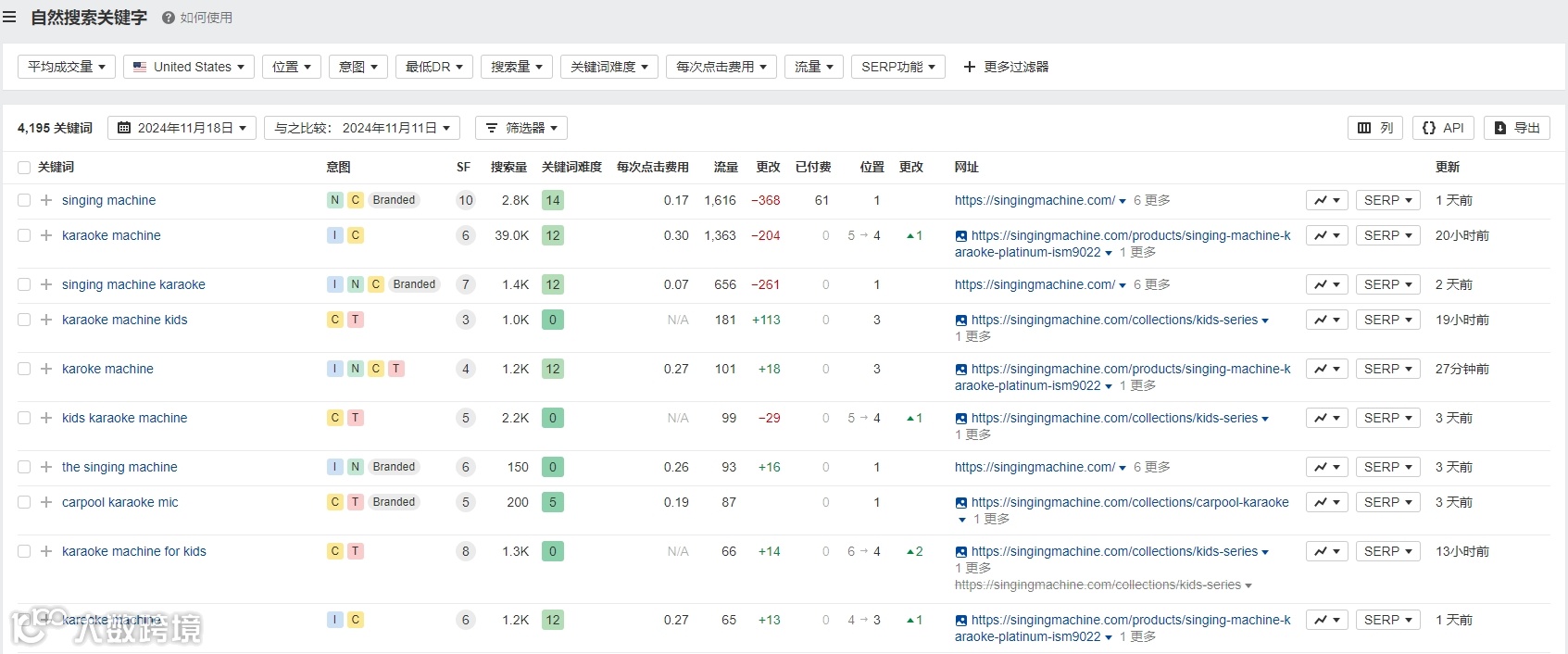Sort by 流量 column header

[726, 168]
